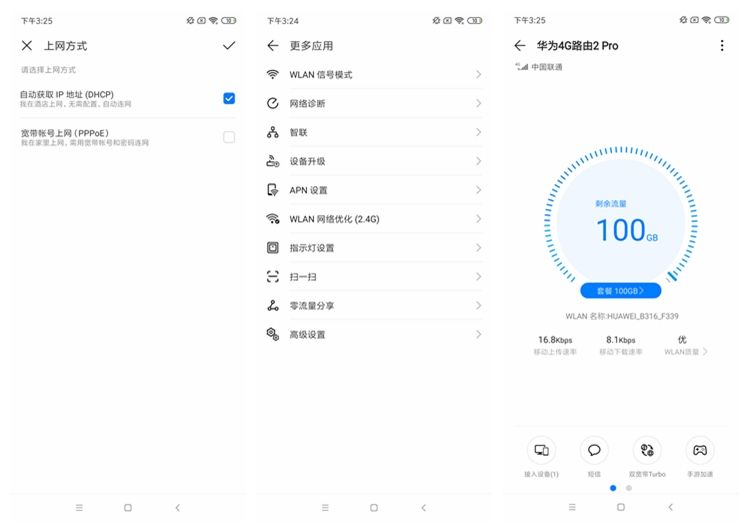Image resolution: width=749 pixels, height=532 pixels.
Task: Tap the WLAN 信号模式 wifi icon
Action: point(273,74)
